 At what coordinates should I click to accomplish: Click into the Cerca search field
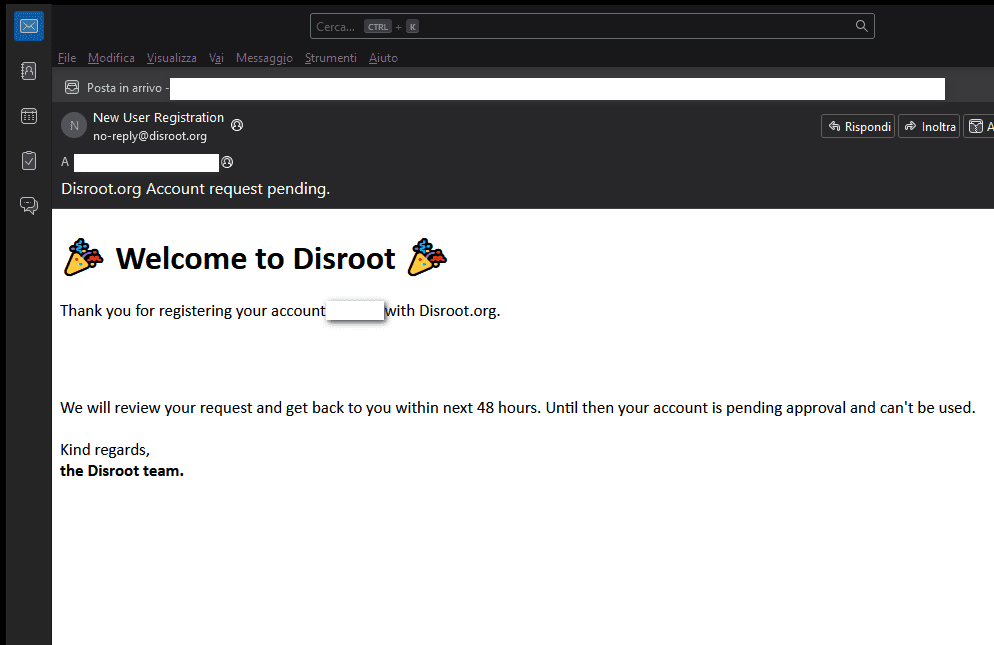coord(592,26)
